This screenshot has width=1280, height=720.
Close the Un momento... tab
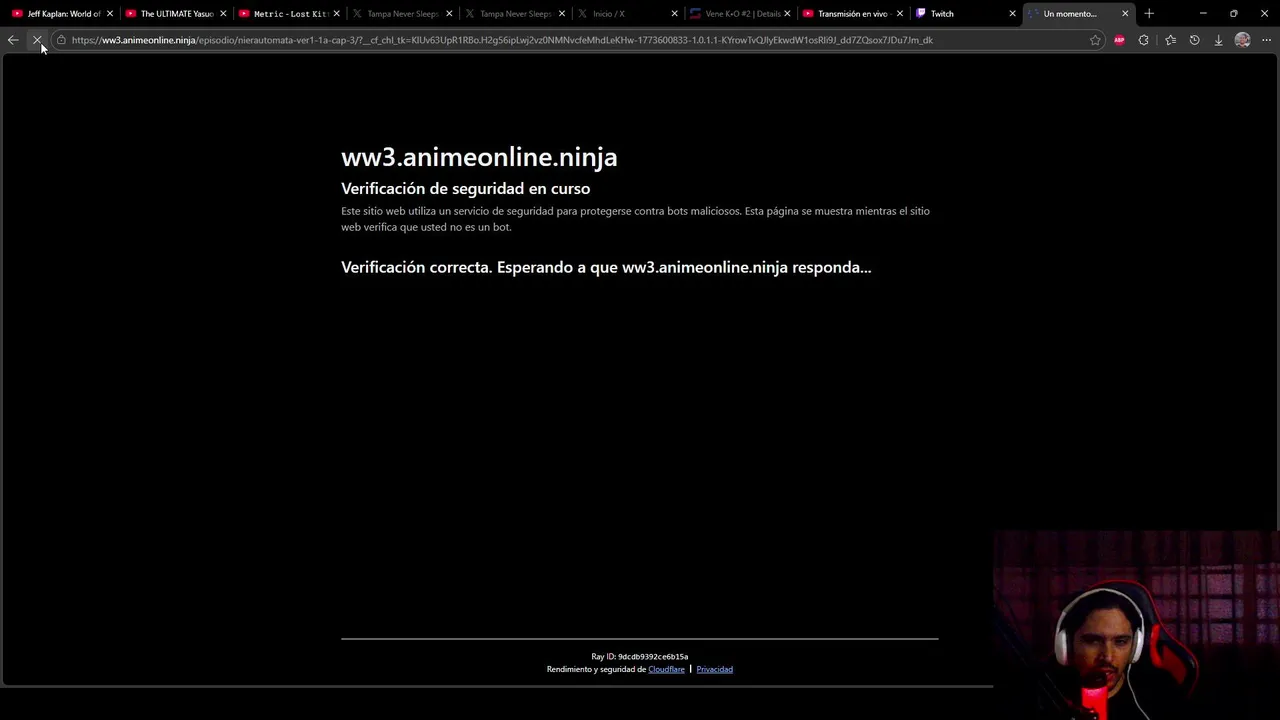pos(1125,14)
